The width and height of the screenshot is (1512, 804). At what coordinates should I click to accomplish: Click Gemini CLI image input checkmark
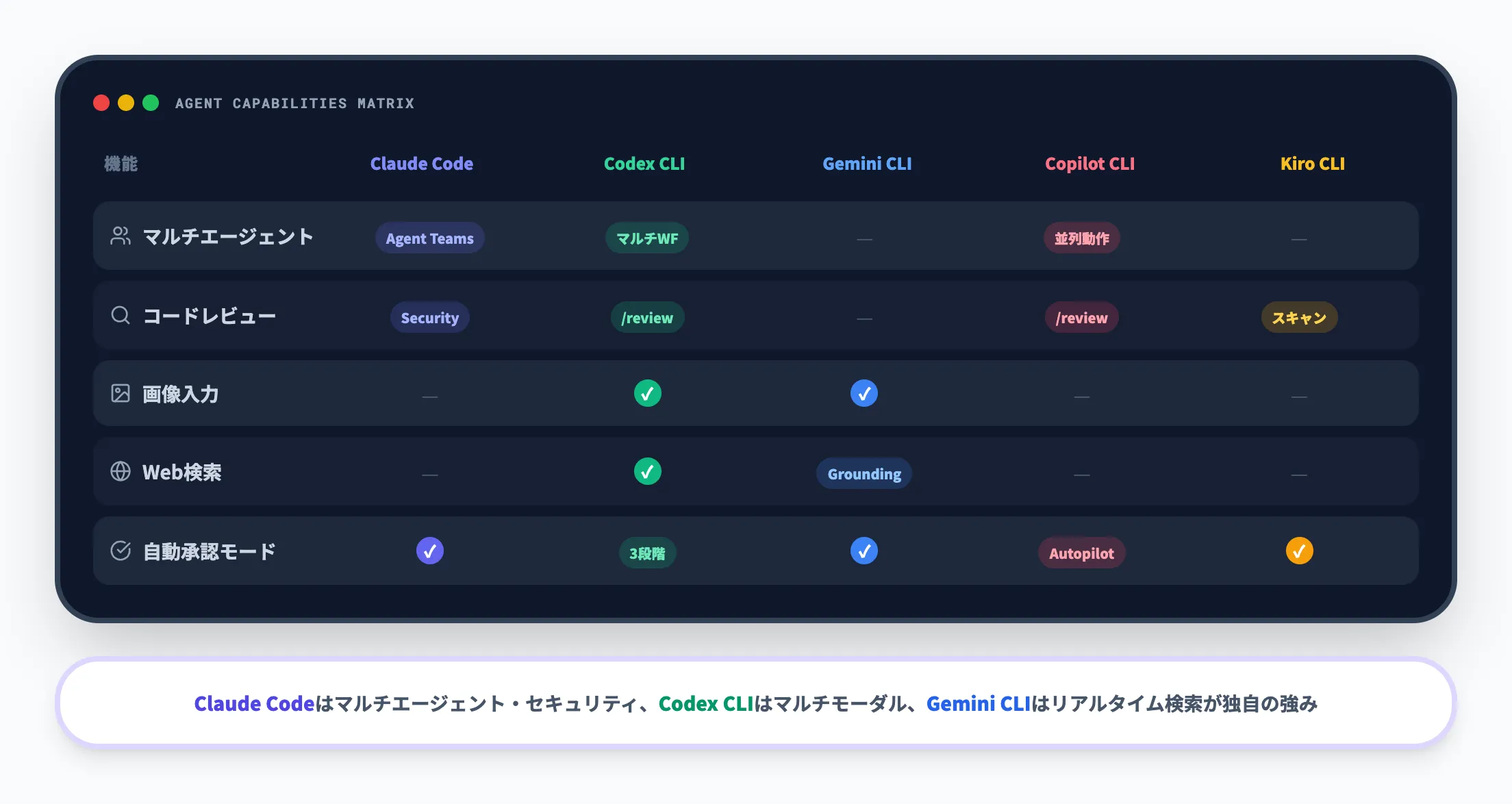tap(864, 393)
